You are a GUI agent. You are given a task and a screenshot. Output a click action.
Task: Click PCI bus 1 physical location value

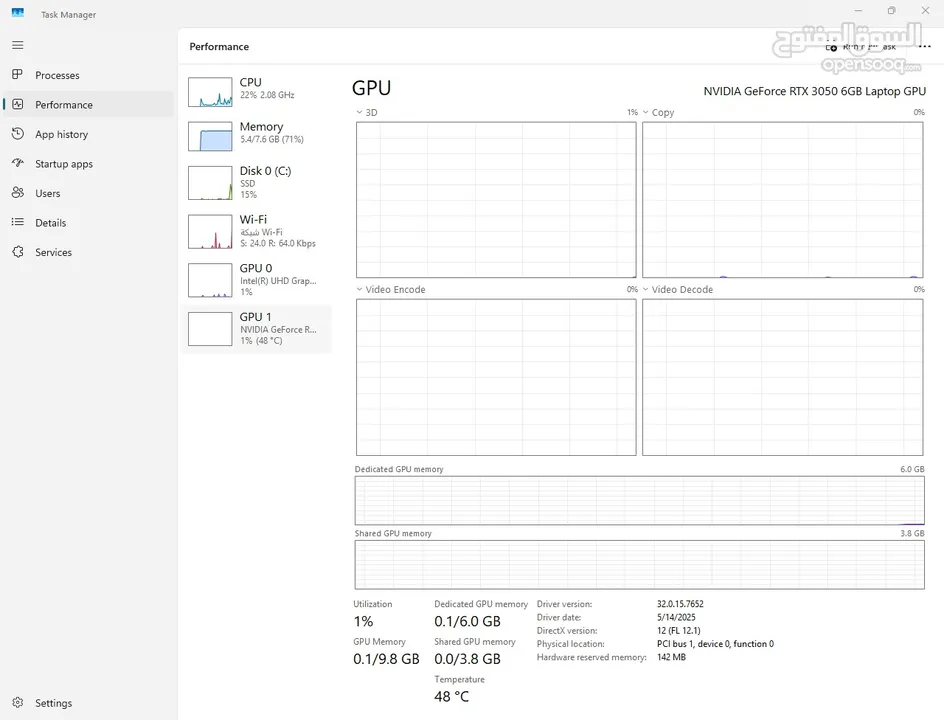coord(715,644)
